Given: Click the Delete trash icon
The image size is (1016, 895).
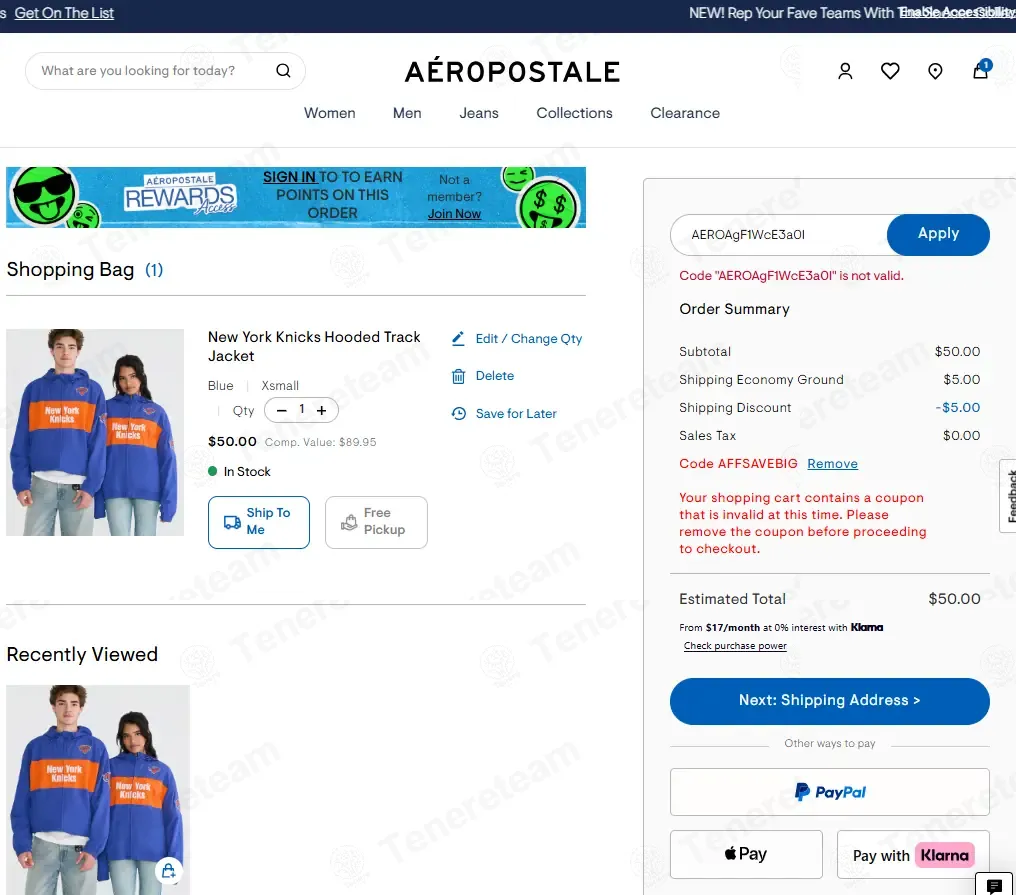Looking at the screenshot, I should click(x=458, y=376).
